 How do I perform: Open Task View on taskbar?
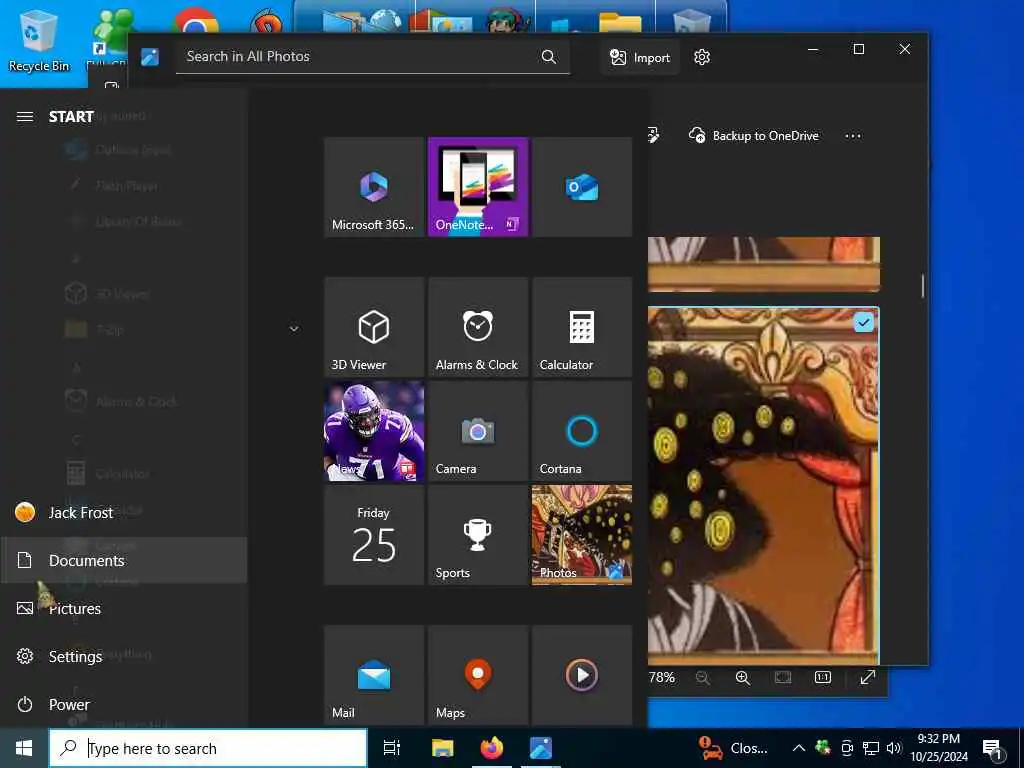pos(392,748)
